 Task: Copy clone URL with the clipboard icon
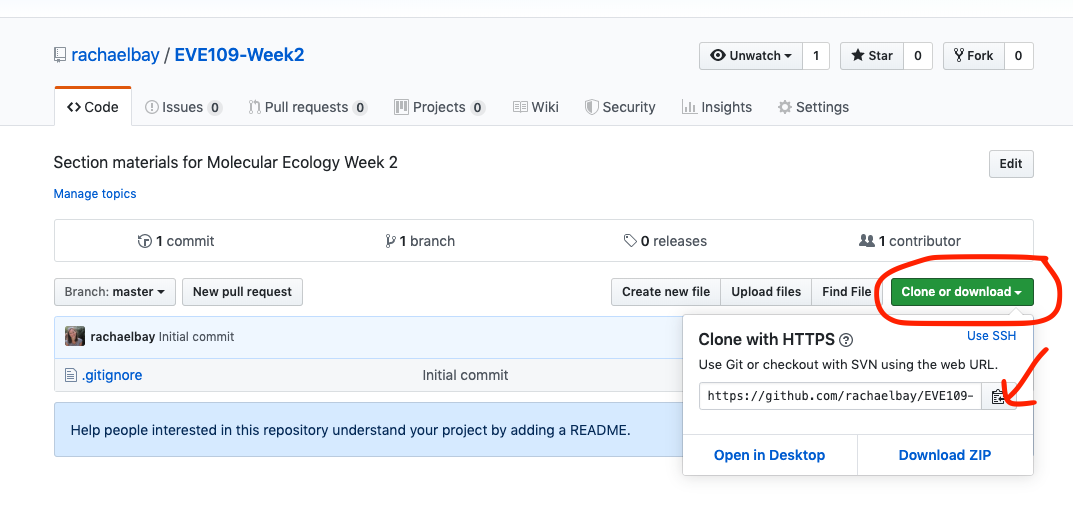(999, 396)
